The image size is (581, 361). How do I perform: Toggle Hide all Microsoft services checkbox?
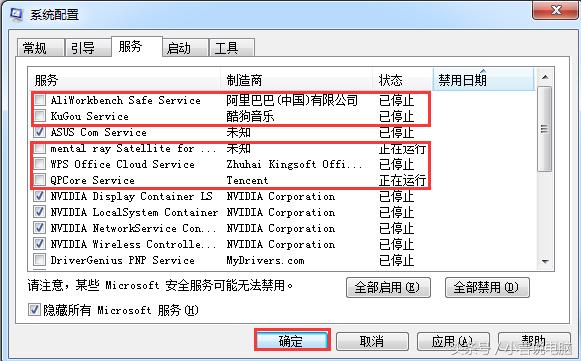(34, 309)
